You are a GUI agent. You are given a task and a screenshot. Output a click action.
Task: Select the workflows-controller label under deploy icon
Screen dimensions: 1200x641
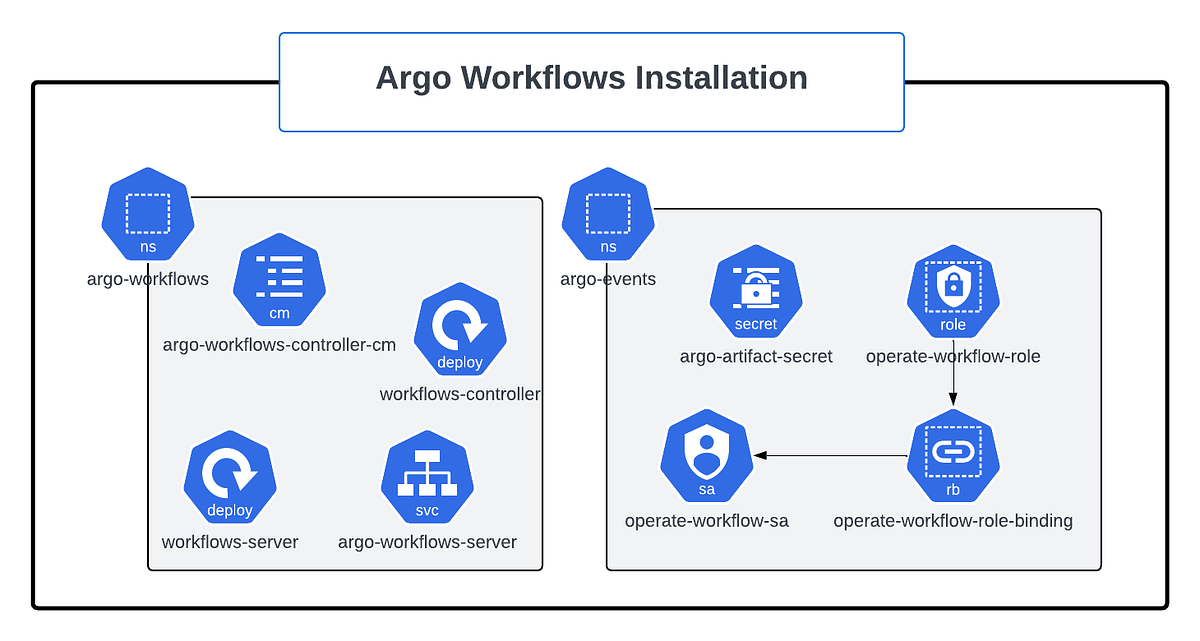coord(460,394)
